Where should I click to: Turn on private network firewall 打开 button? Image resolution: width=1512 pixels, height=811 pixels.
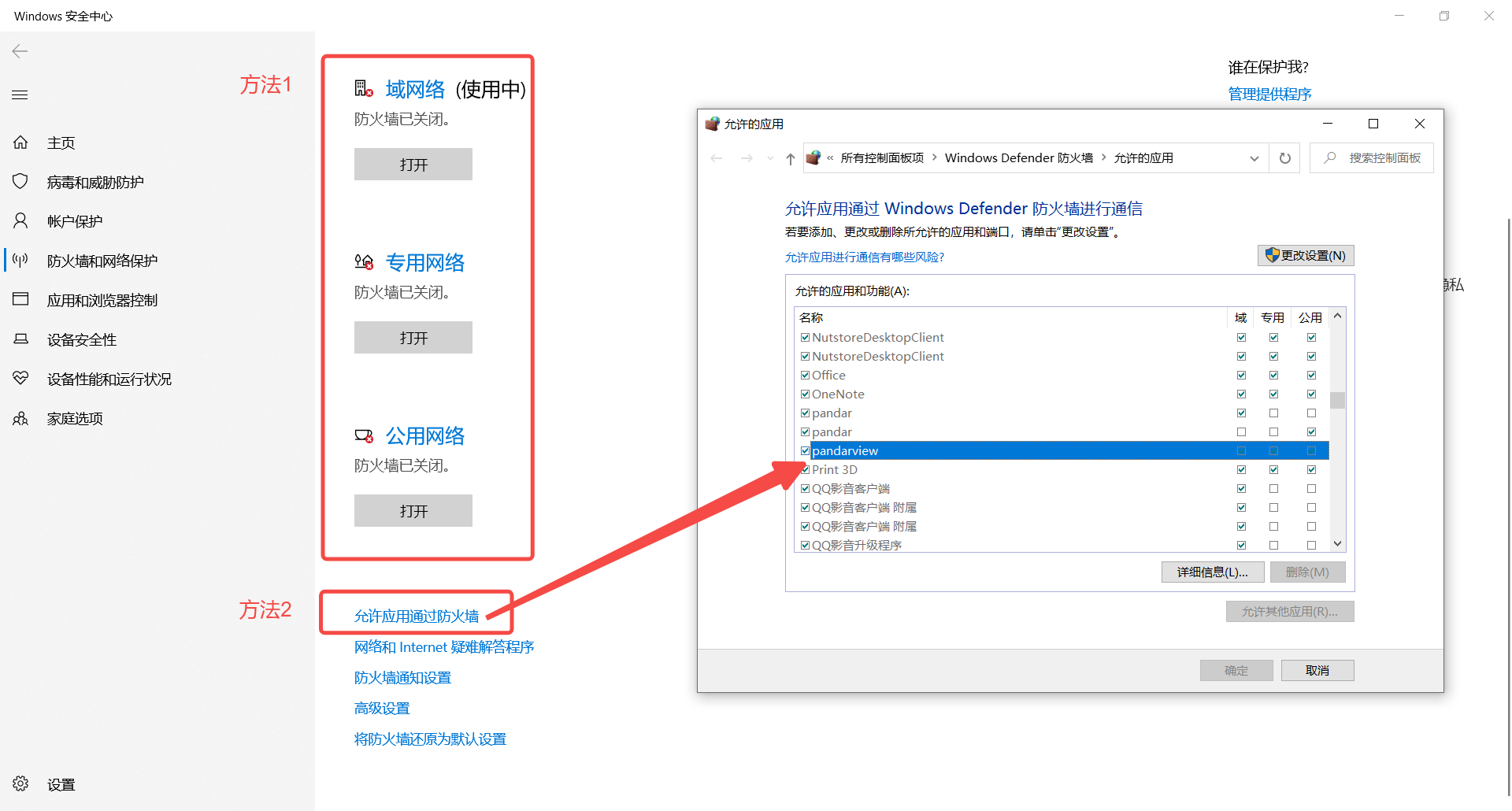click(413, 338)
